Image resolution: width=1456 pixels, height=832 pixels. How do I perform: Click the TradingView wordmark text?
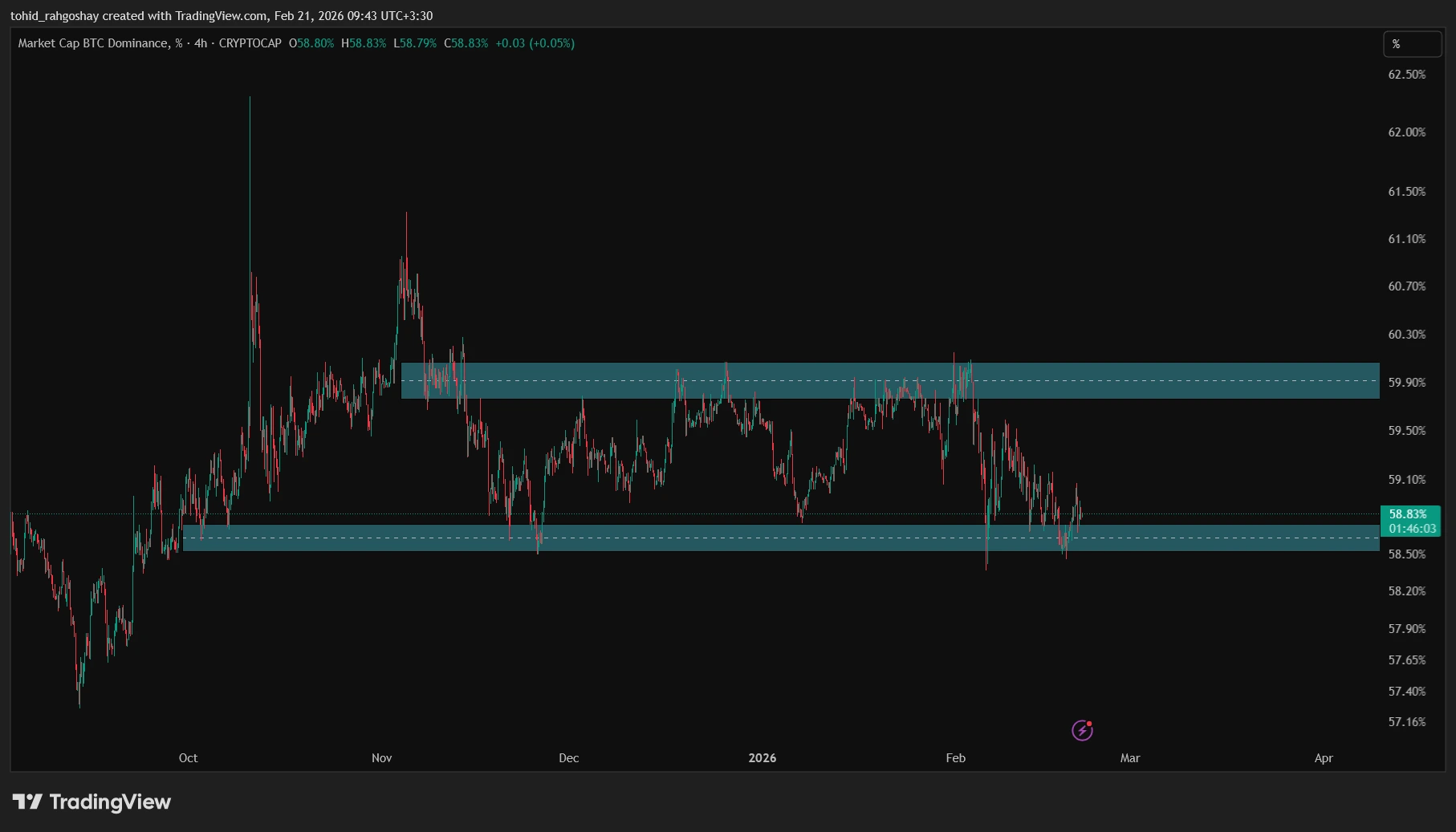tap(110, 802)
